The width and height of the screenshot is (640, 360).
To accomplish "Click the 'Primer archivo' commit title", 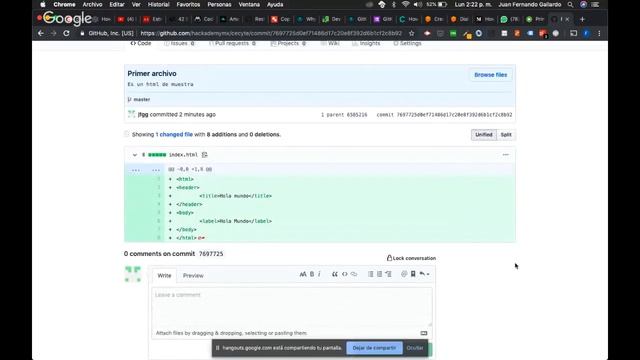I will pos(152,73).
